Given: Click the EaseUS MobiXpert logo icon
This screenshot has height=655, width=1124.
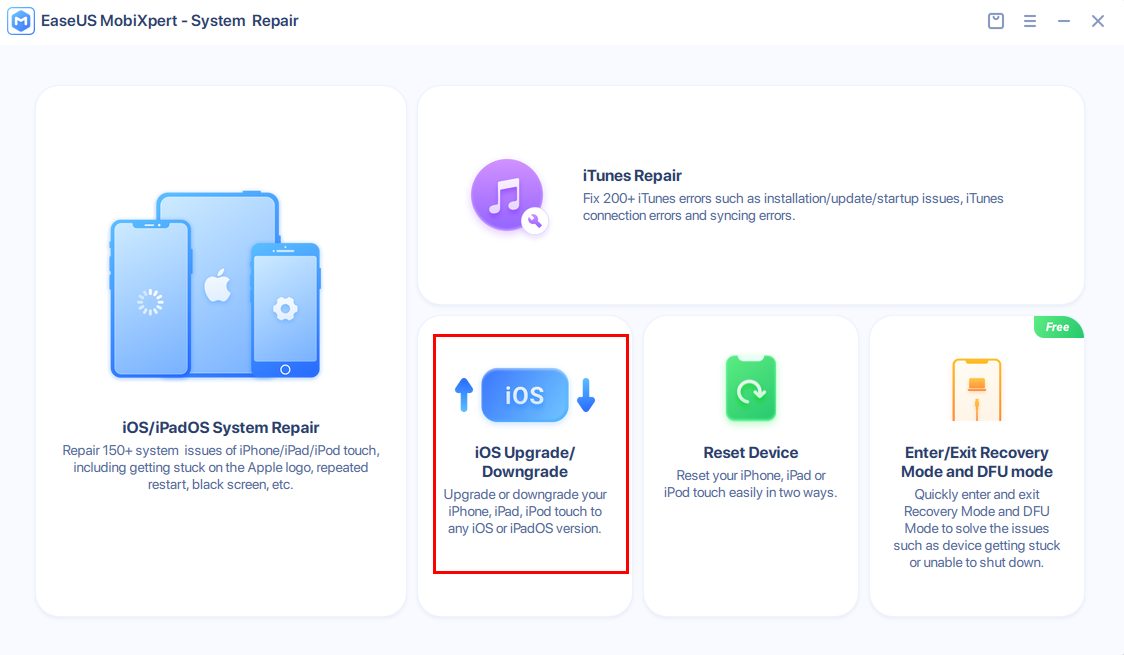Looking at the screenshot, I should [21, 21].
